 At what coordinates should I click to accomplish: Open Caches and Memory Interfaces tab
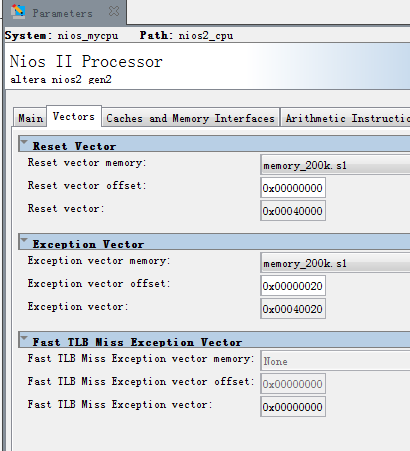[190, 118]
